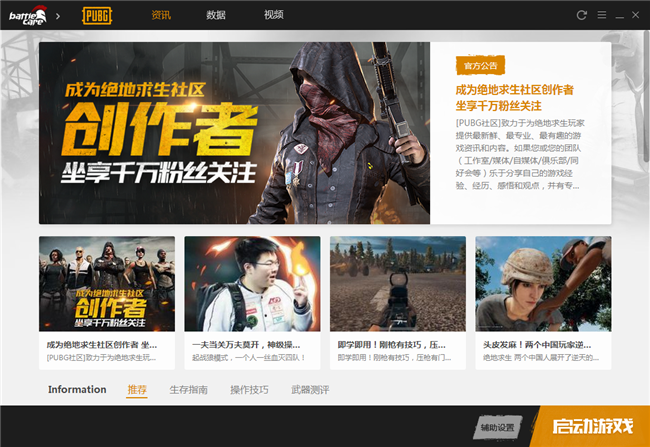
Task: Click the 官方公告 orange tag
Action: 480,65
